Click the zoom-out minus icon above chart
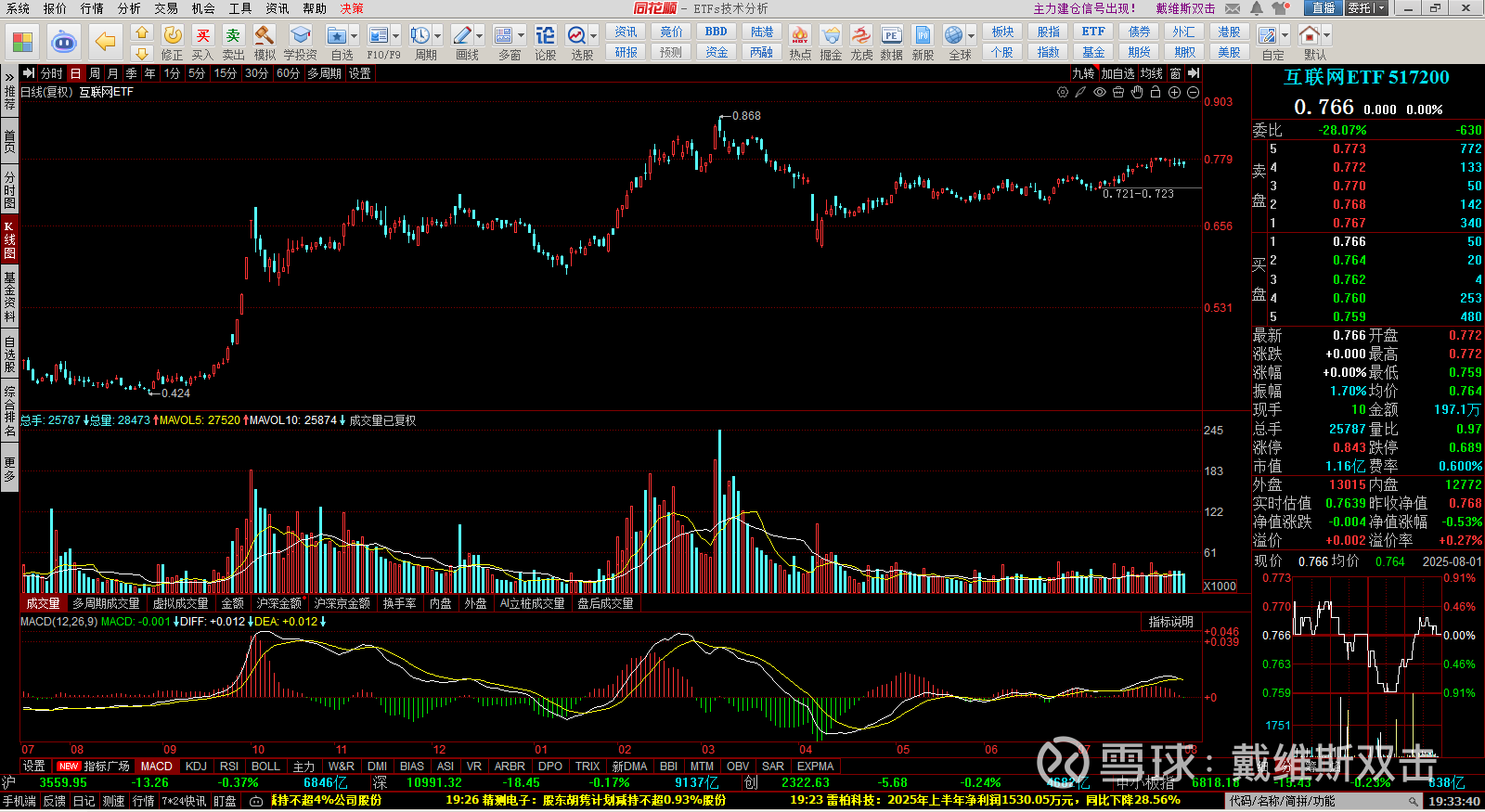Image resolution: width=1485 pixels, height=812 pixels. tap(1193, 92)
